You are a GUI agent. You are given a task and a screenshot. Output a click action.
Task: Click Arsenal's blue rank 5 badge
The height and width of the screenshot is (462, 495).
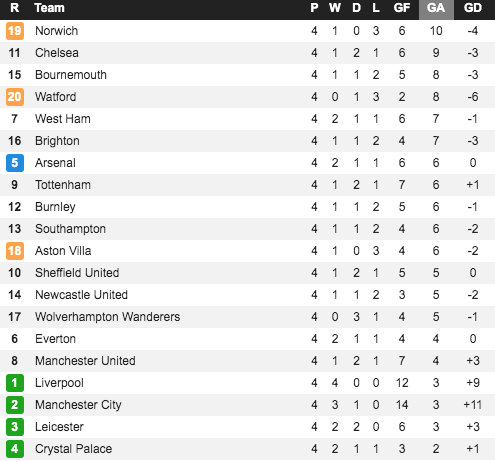(x=15, y=163)
